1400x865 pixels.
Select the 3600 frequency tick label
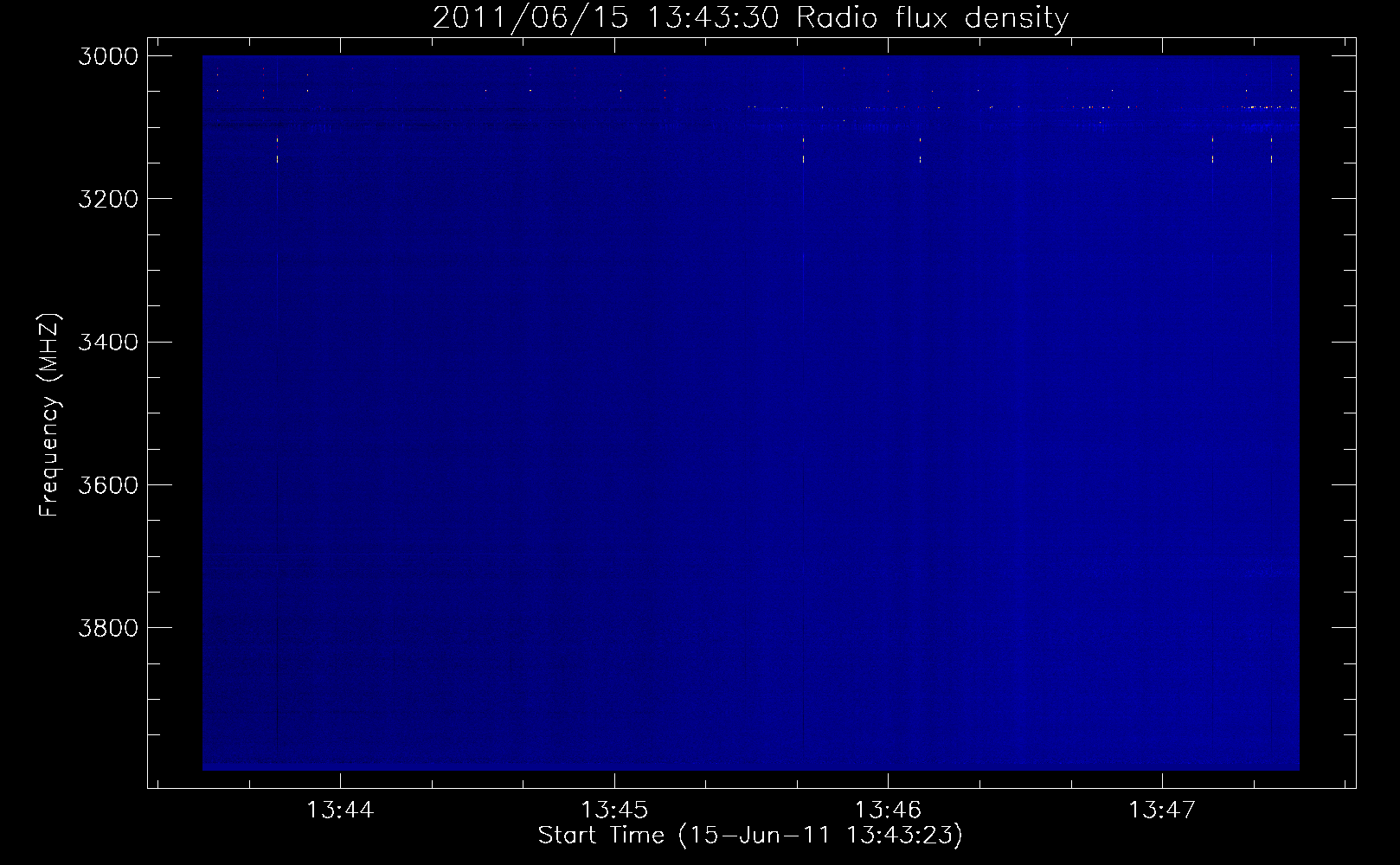[x=108, y=484]
